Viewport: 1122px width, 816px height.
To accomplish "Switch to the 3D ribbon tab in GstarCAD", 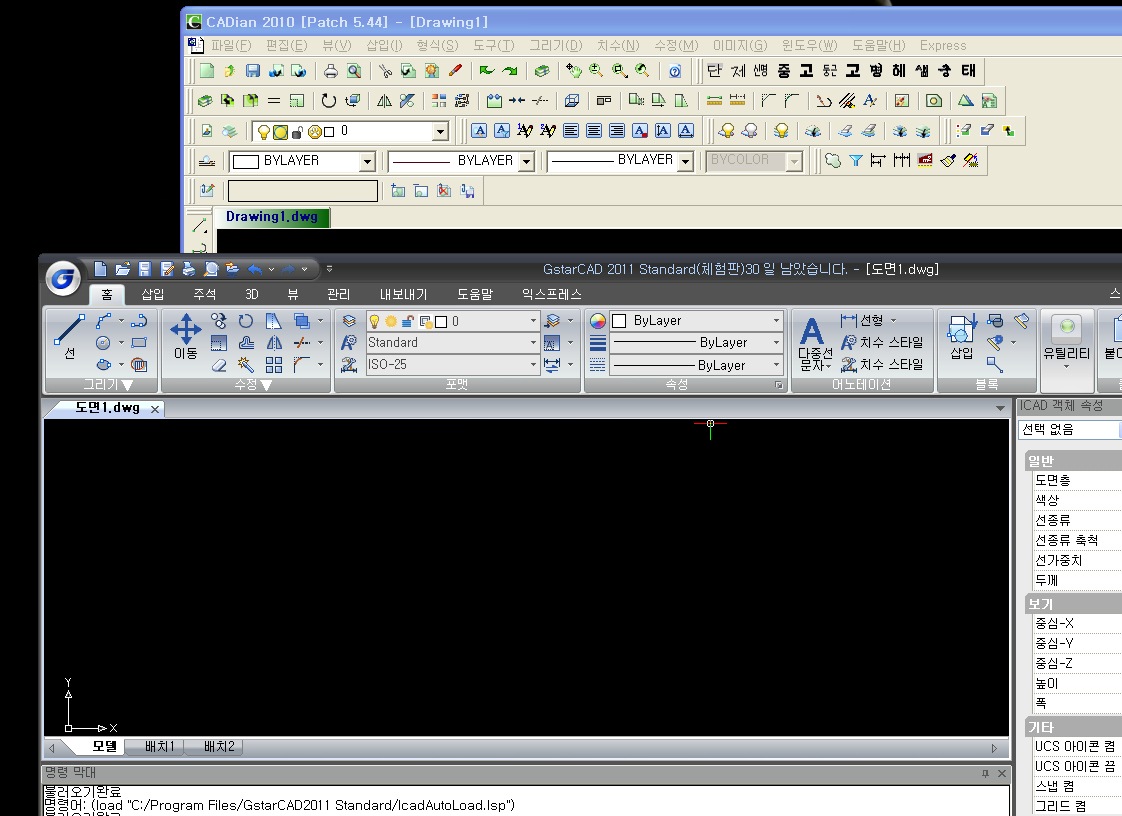I will [252, 294].
